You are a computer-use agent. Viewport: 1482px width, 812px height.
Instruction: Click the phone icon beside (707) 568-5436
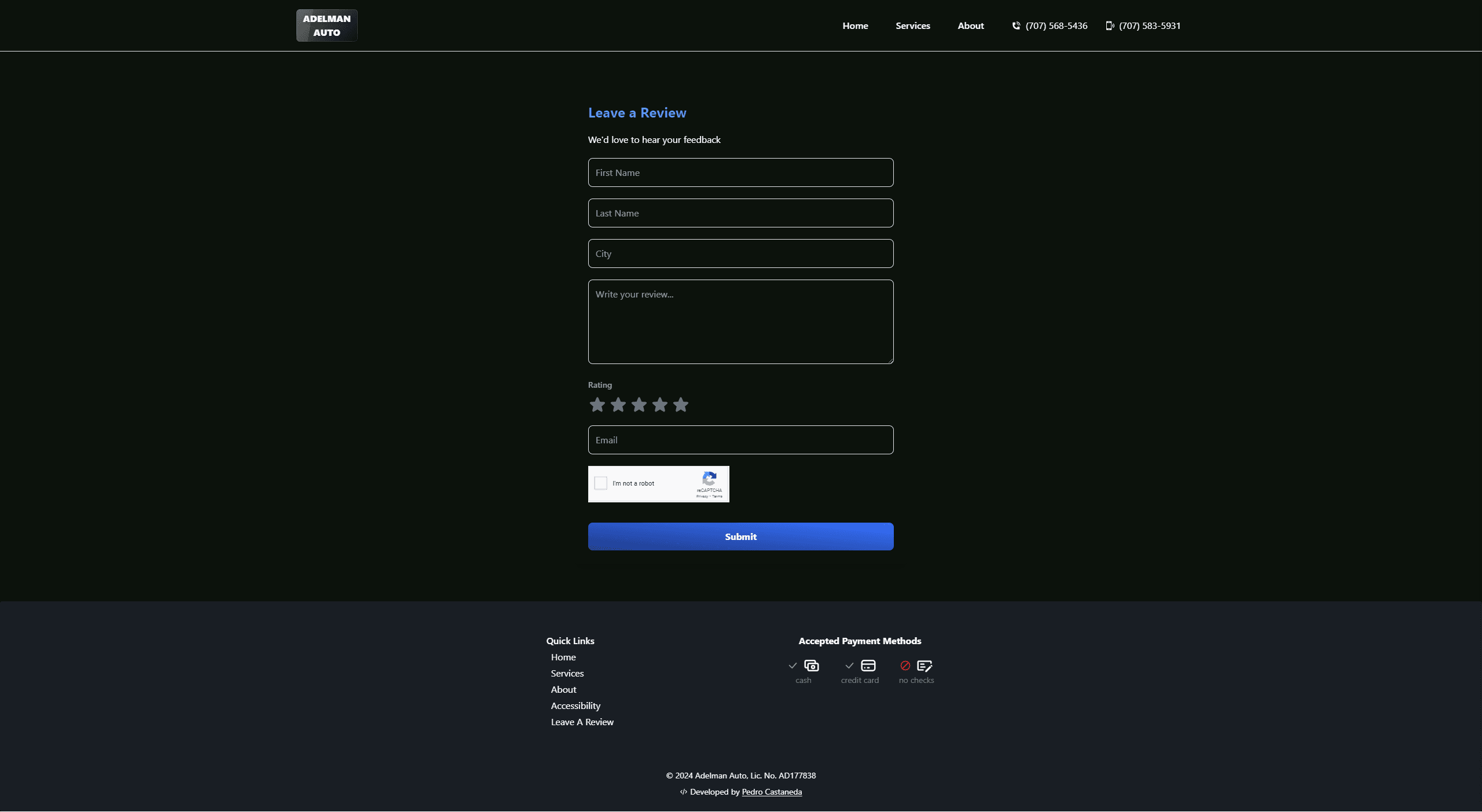click(1016, 25)
